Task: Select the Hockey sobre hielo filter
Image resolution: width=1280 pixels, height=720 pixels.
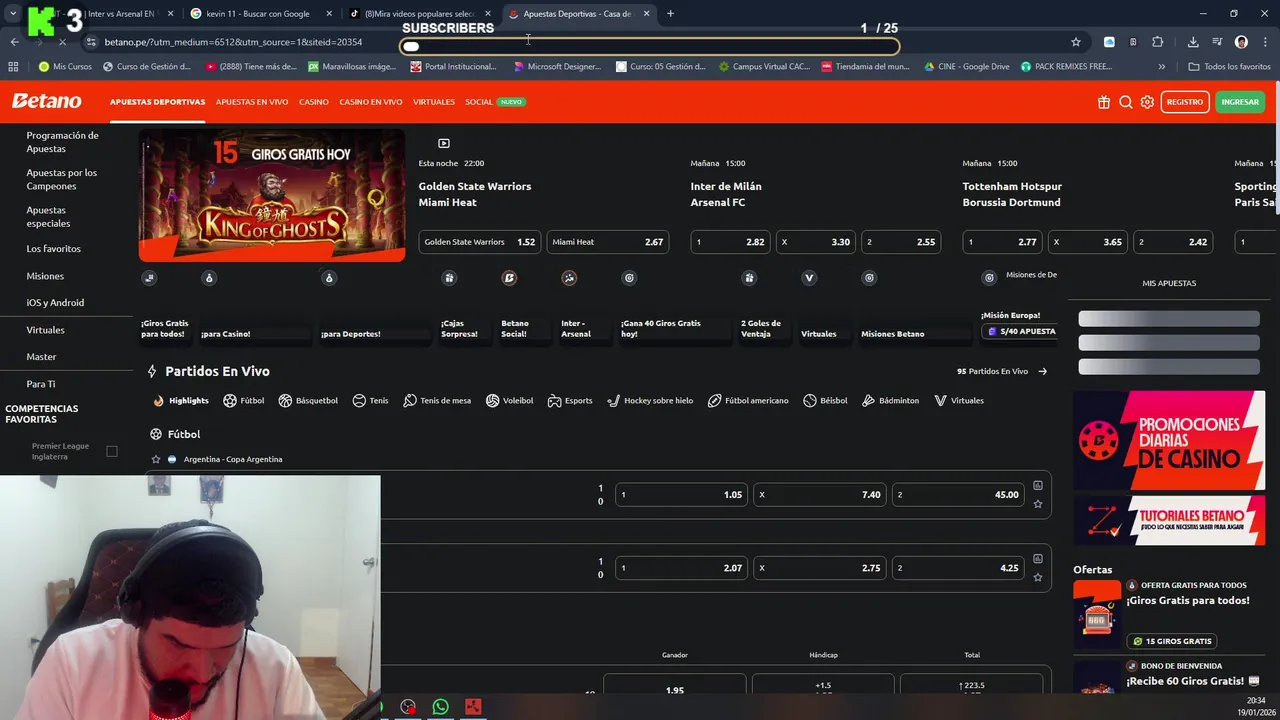Action: (x=650, y=400)
